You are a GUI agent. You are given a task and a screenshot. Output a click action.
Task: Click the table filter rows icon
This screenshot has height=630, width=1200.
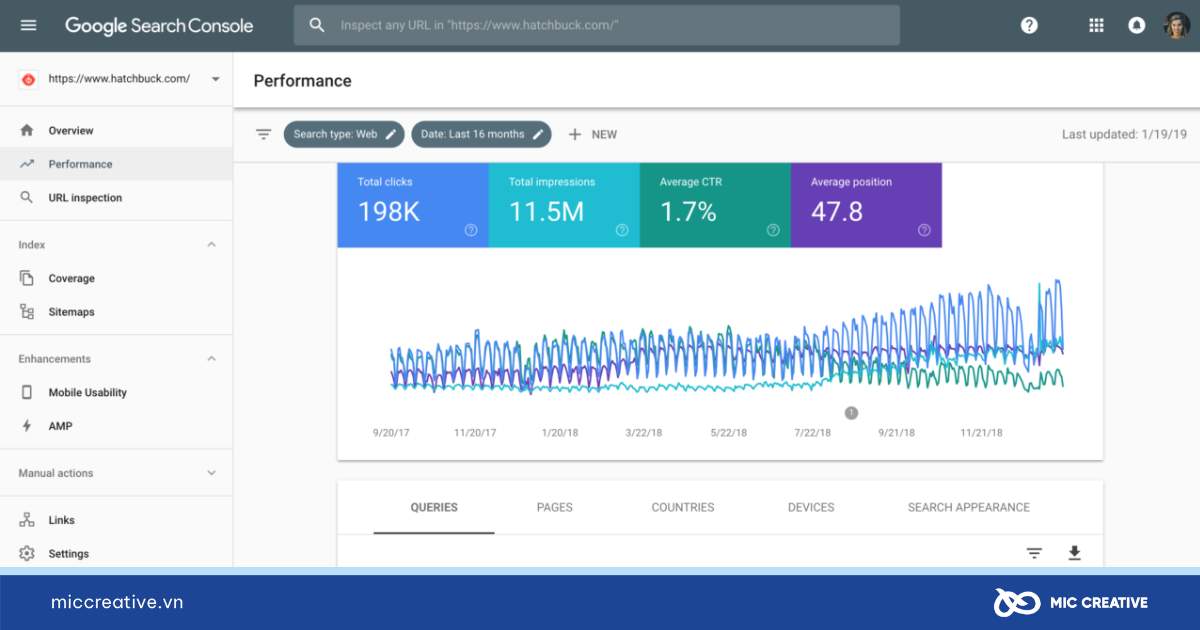coord(1034,553)
